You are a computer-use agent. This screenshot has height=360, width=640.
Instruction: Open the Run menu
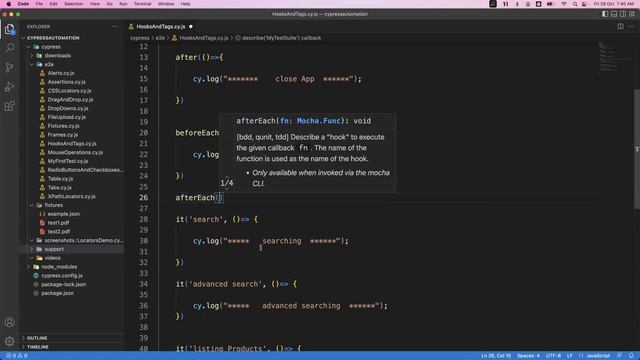coord(123,4)
